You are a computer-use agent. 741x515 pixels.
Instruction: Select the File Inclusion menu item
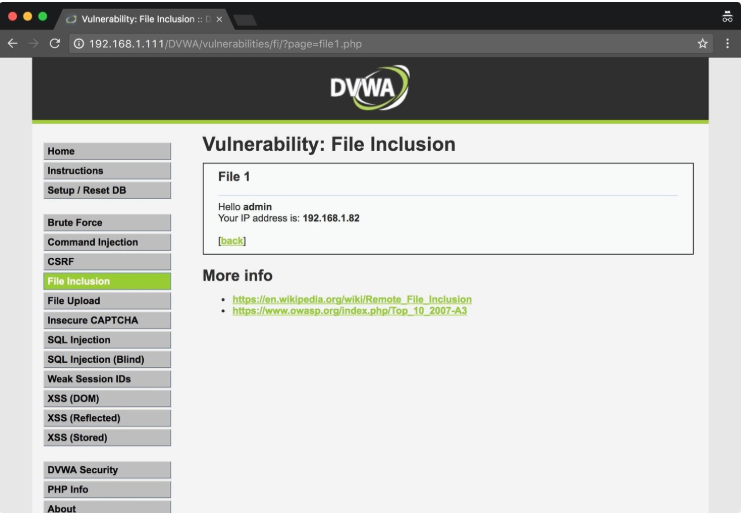pyautogui.click(x=107, y=281)
